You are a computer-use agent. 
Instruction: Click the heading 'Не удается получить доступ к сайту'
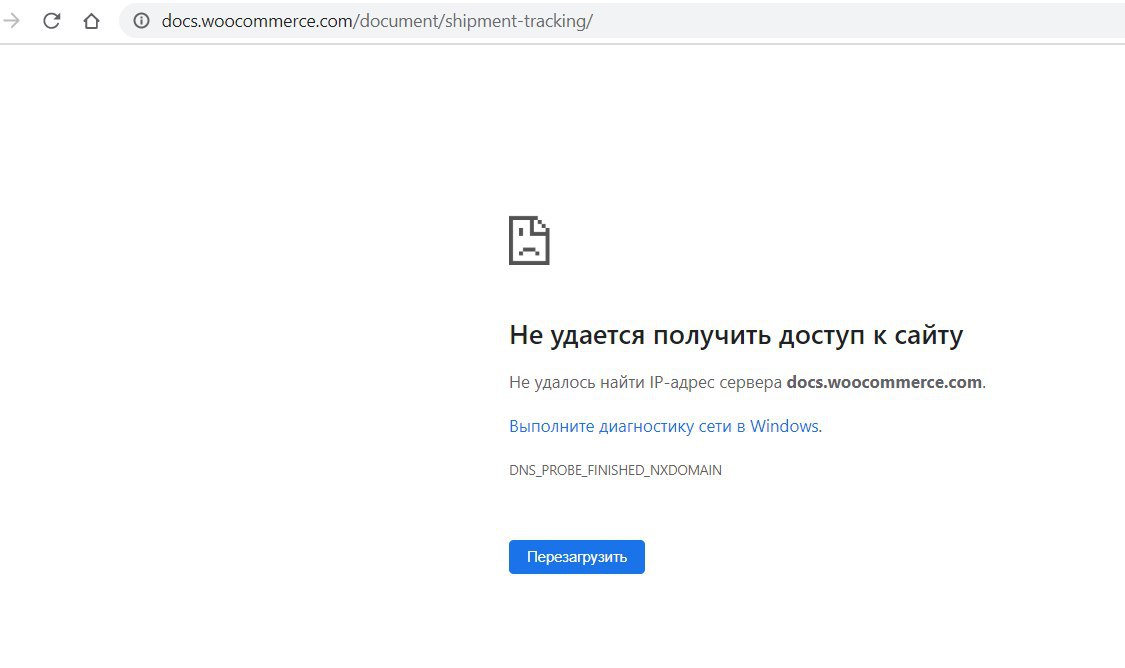point(736,335)
